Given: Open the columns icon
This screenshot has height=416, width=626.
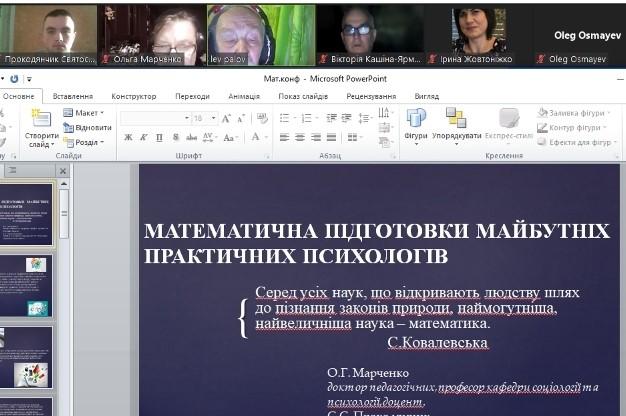Looking at the screenshot, I should point(355,138).
